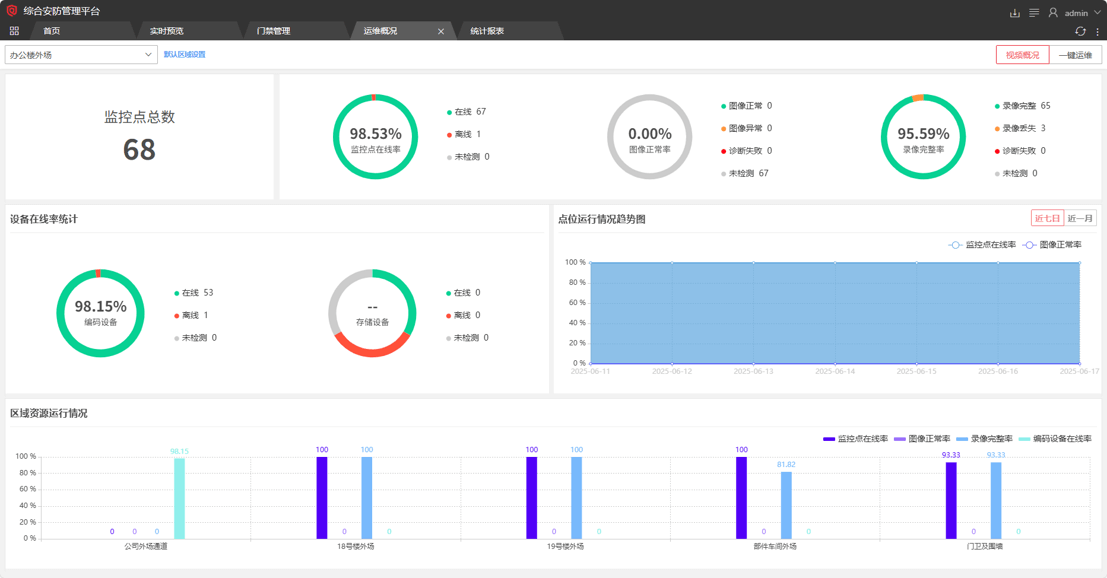Select the 近一月 time range control
This screenshot has width=1107, height=578.
coord(1078,217)
